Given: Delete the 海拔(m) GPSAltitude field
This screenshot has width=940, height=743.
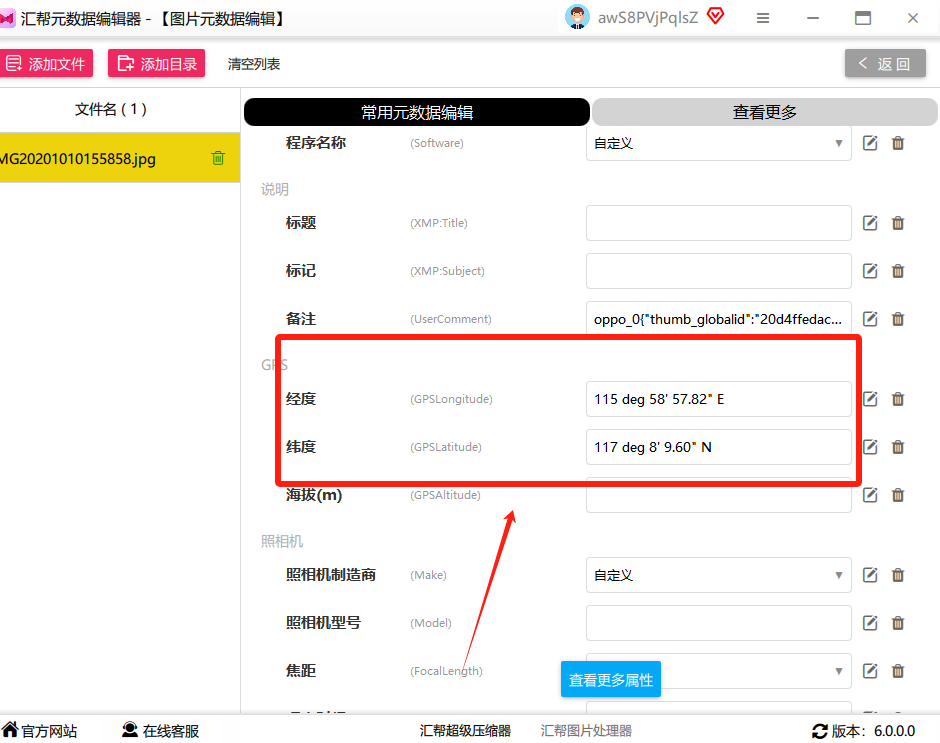Looking at the screenshot, I should click(x=898, y=495).
